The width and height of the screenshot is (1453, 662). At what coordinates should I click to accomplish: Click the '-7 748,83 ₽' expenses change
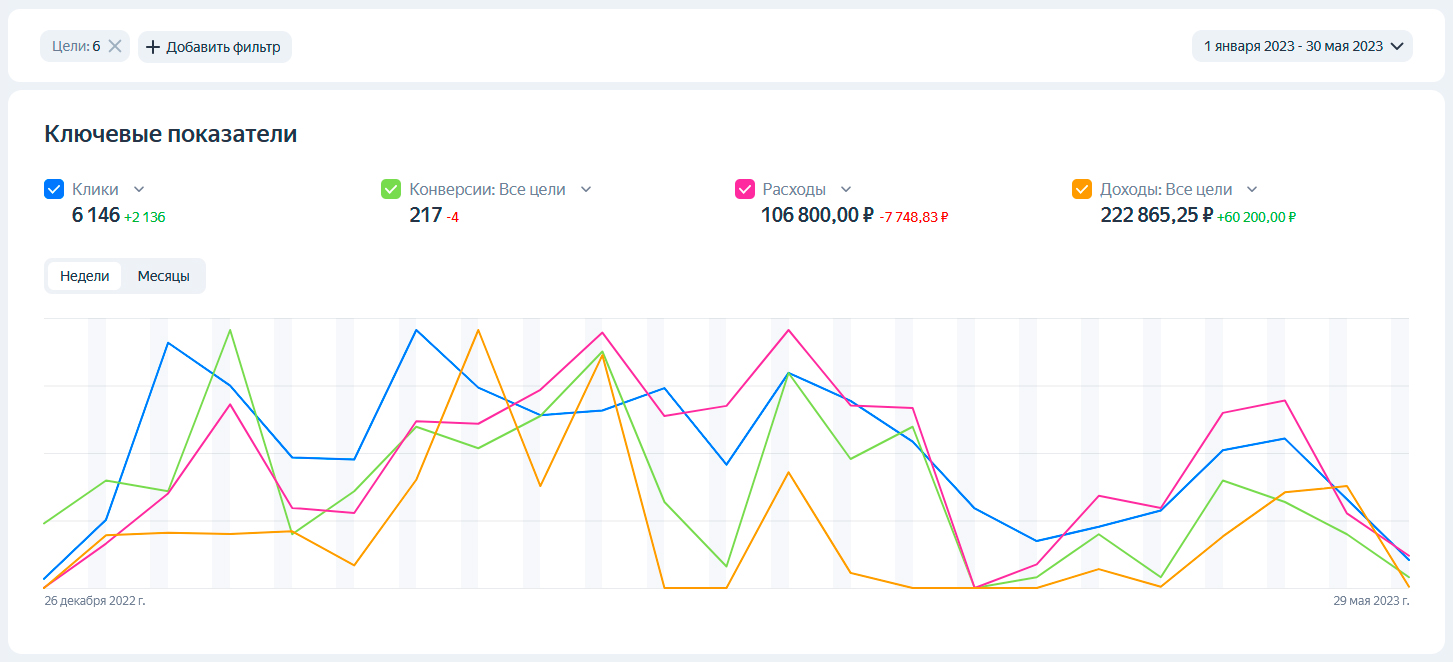click(x=914, y=216)
